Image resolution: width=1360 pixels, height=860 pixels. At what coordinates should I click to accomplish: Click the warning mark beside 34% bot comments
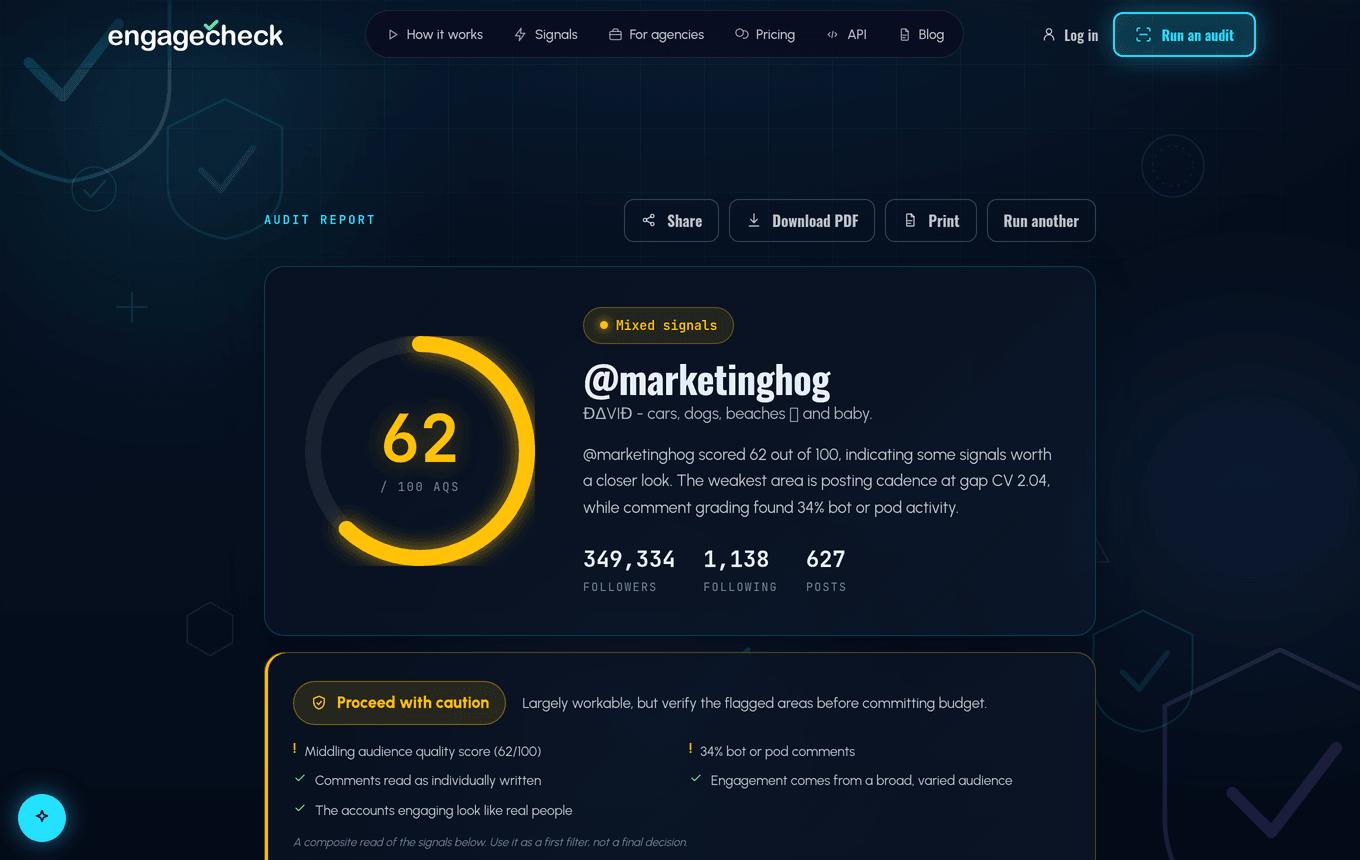(690, 749)
